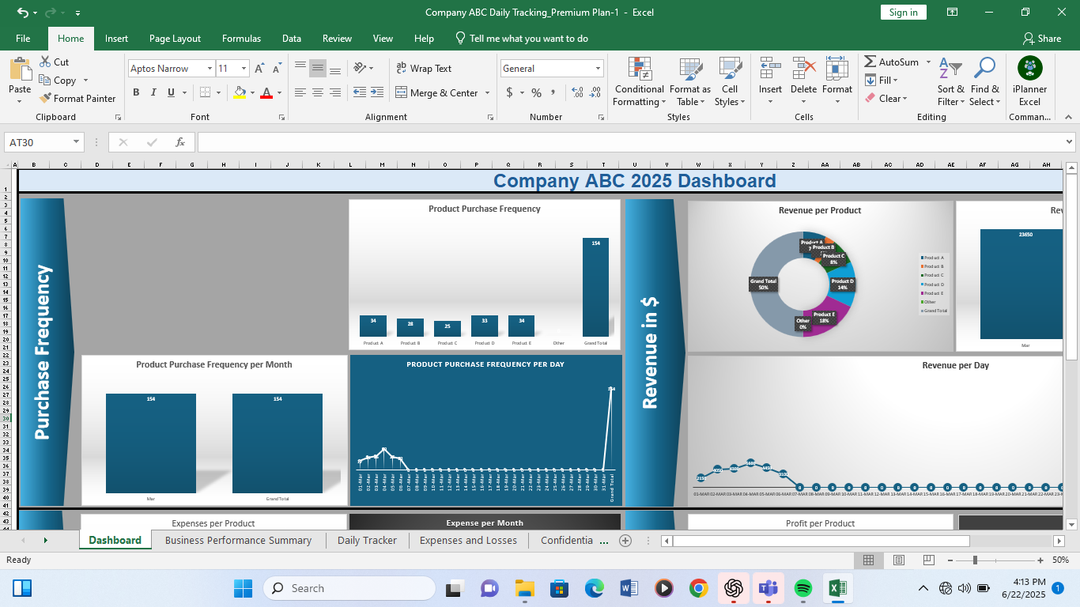Open the Format cells menu icon
Viewport: 1080px width, 607px height.
tap(837, 70)
